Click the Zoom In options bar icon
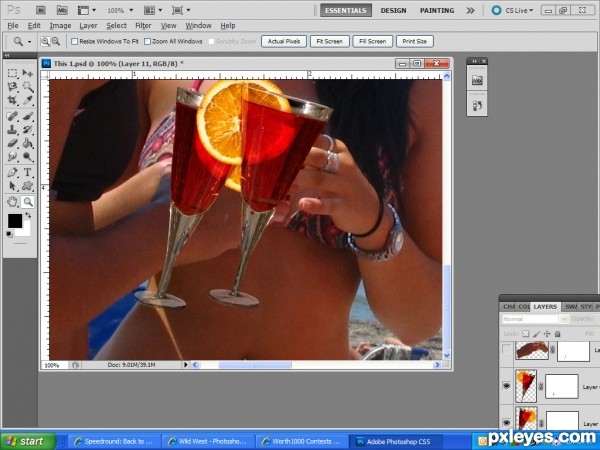The image size is (600, 450). tap(45, 41)
